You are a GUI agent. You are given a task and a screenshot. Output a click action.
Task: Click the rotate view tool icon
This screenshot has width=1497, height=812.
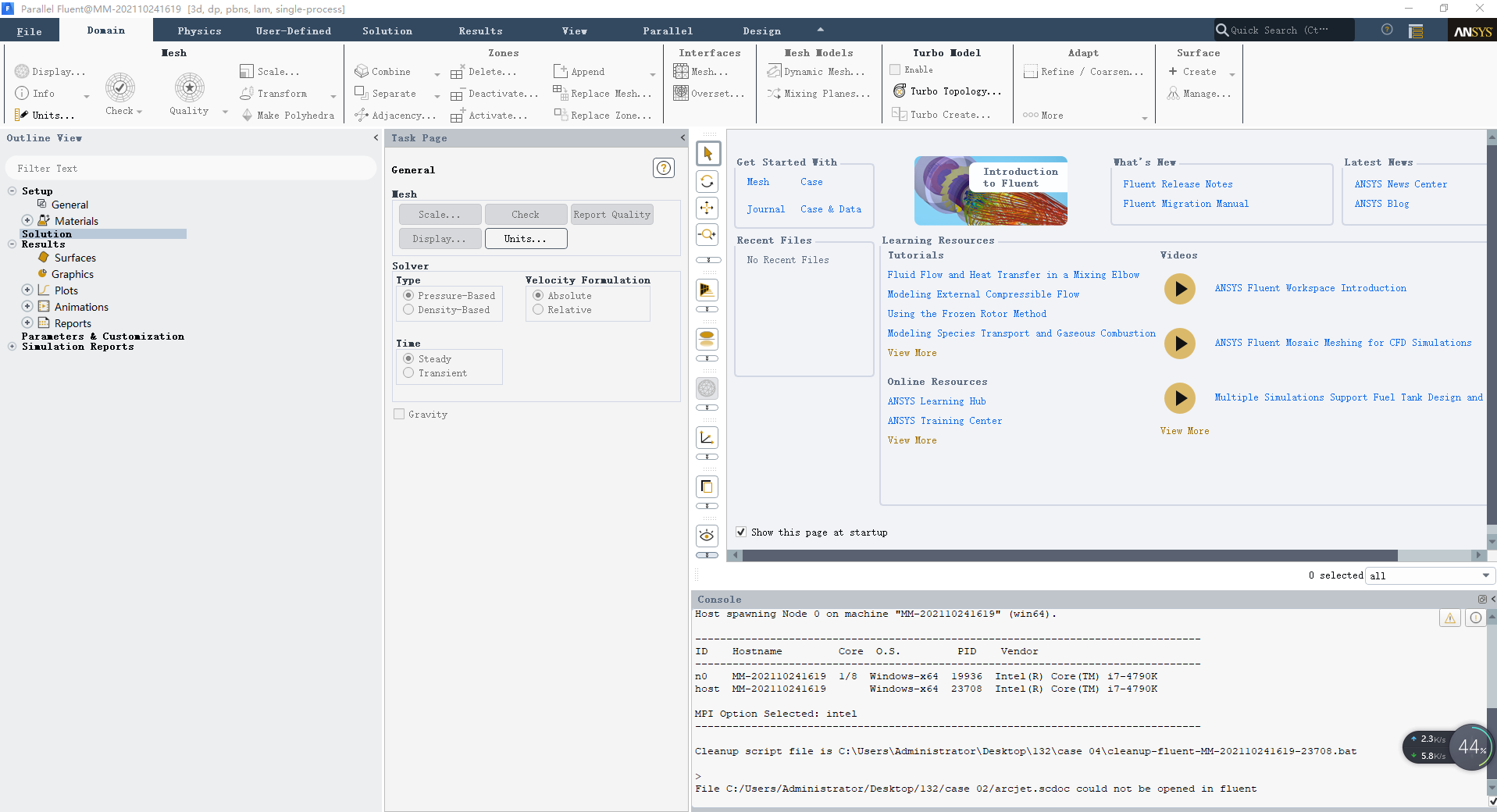click(x=708, y=181)
